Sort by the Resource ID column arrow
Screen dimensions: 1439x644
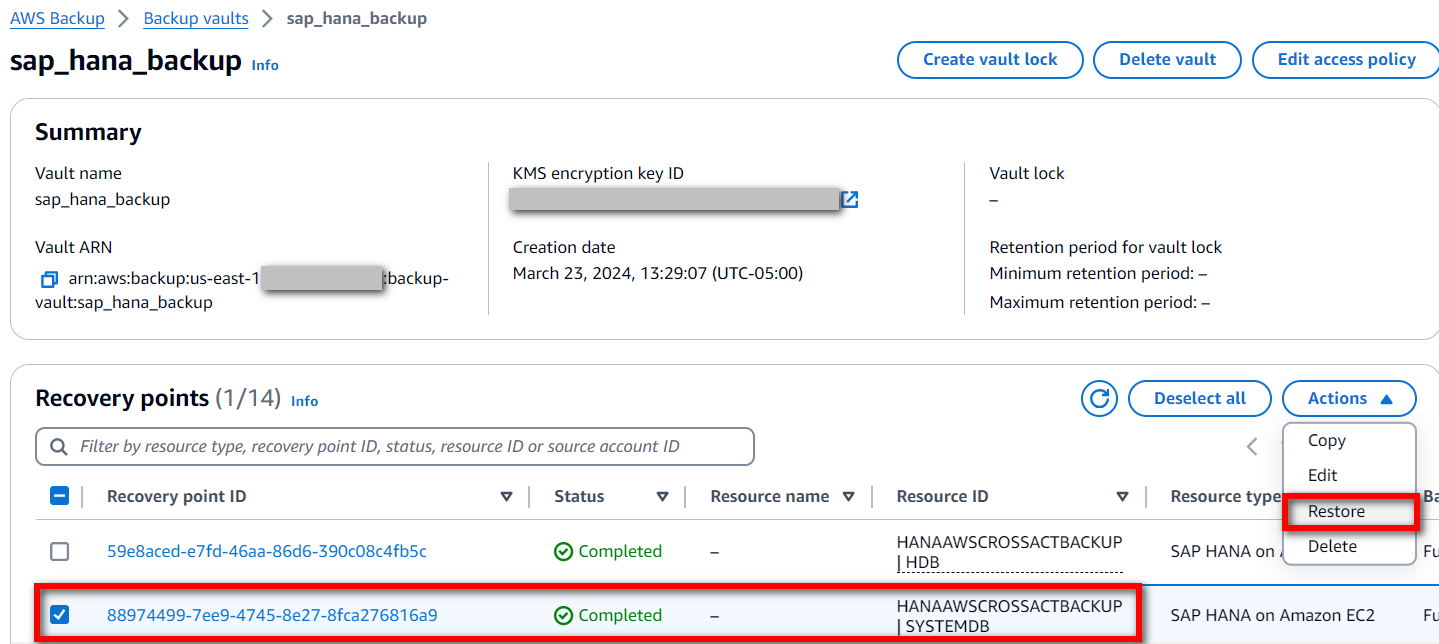pos(1122,497)
